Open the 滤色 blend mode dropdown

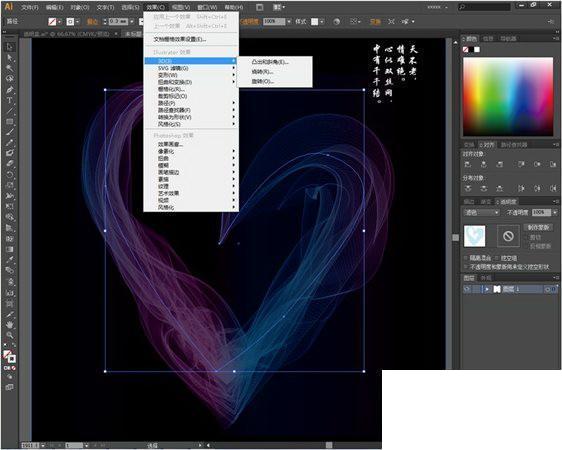pos(482,212)
